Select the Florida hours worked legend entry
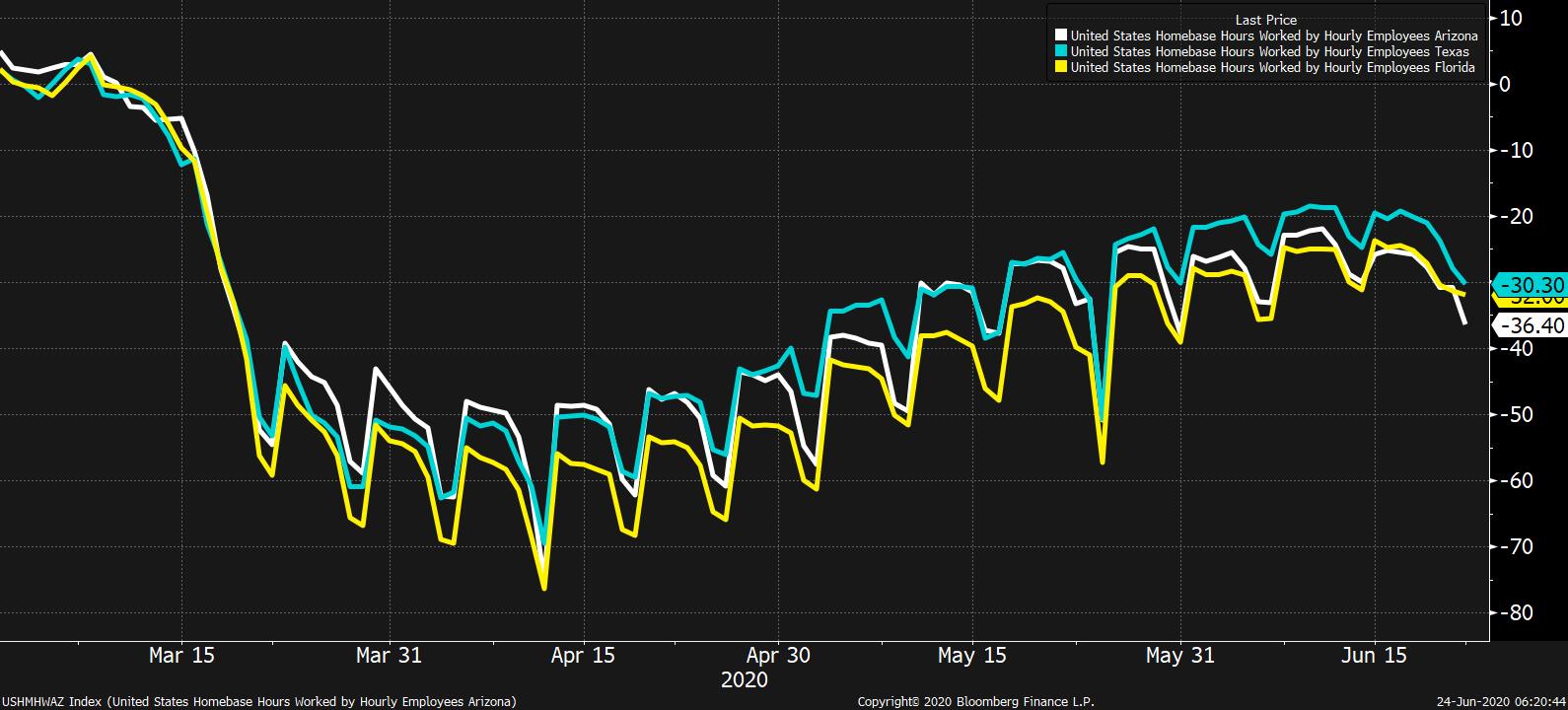1568x710 pixels. (1272, 68)
